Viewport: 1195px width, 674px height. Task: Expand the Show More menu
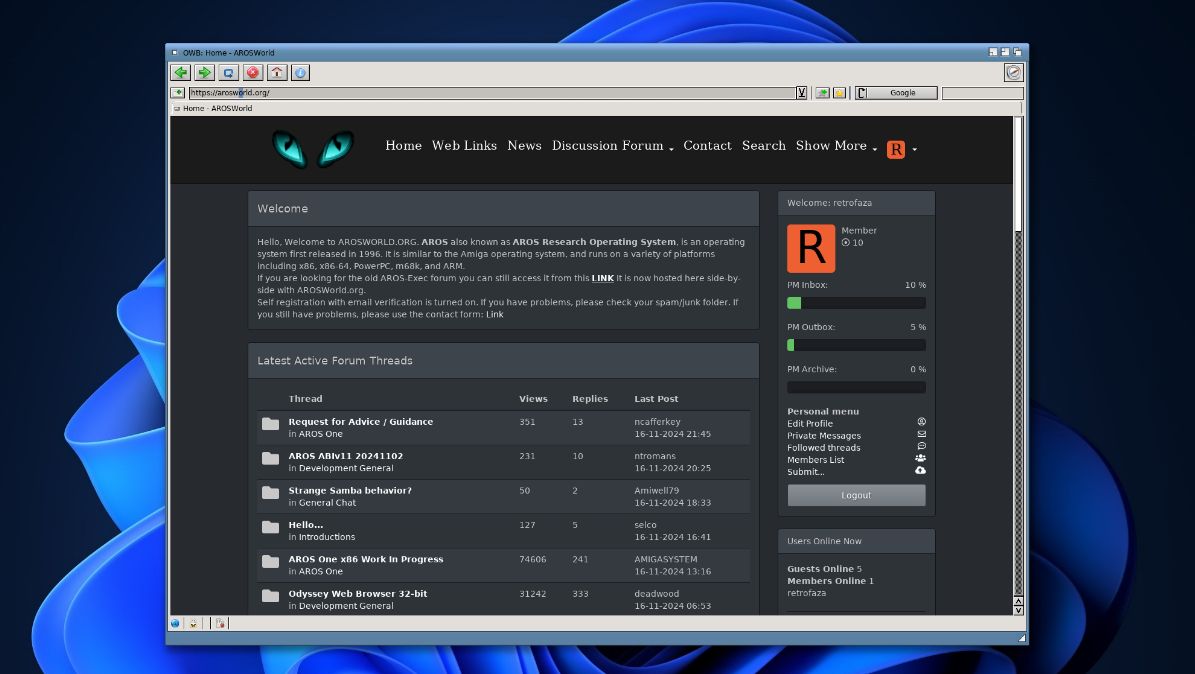pos(836,146)
